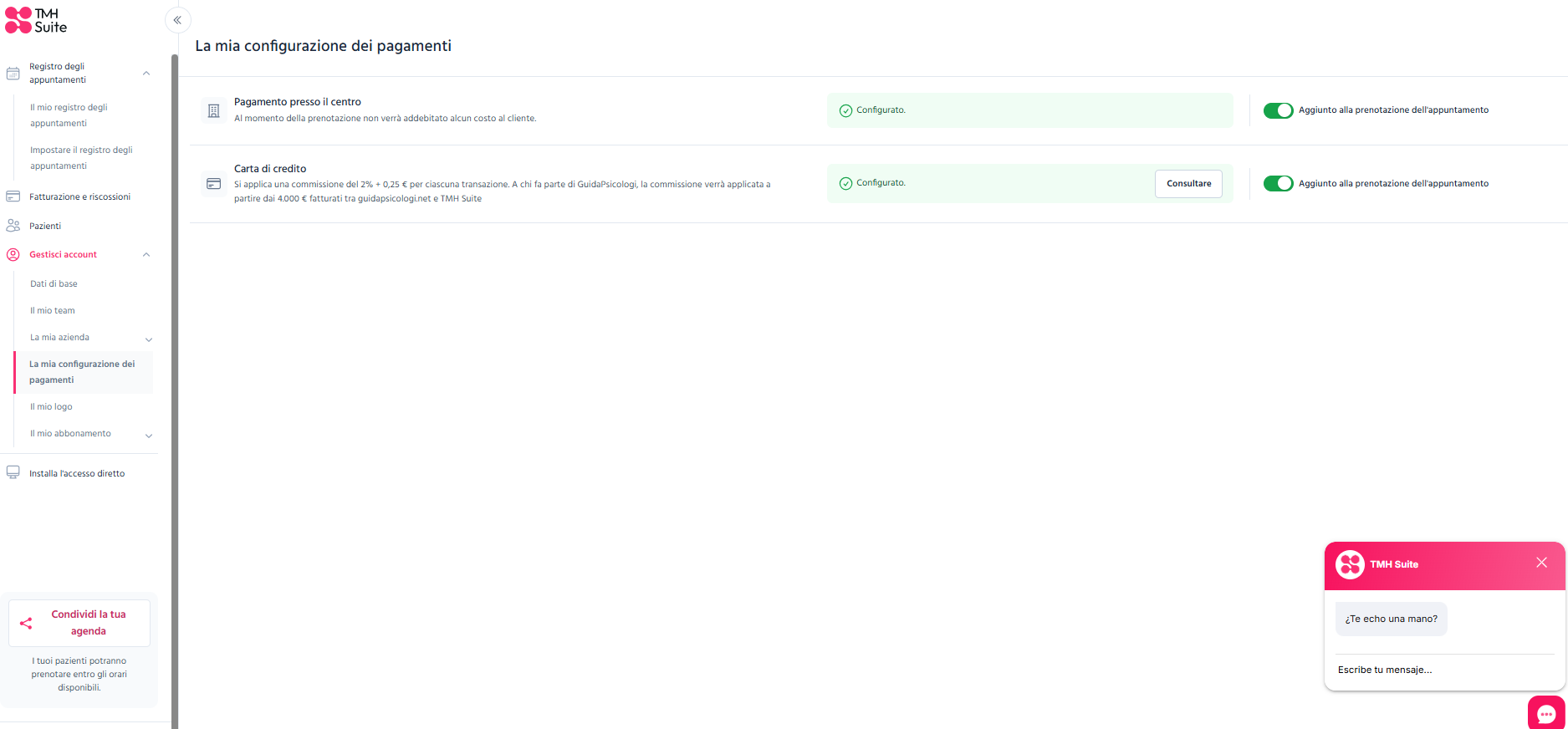
Task: Click the sidebar vertical scrollbar
Action: pyautogui.click(x=175, y=390)
